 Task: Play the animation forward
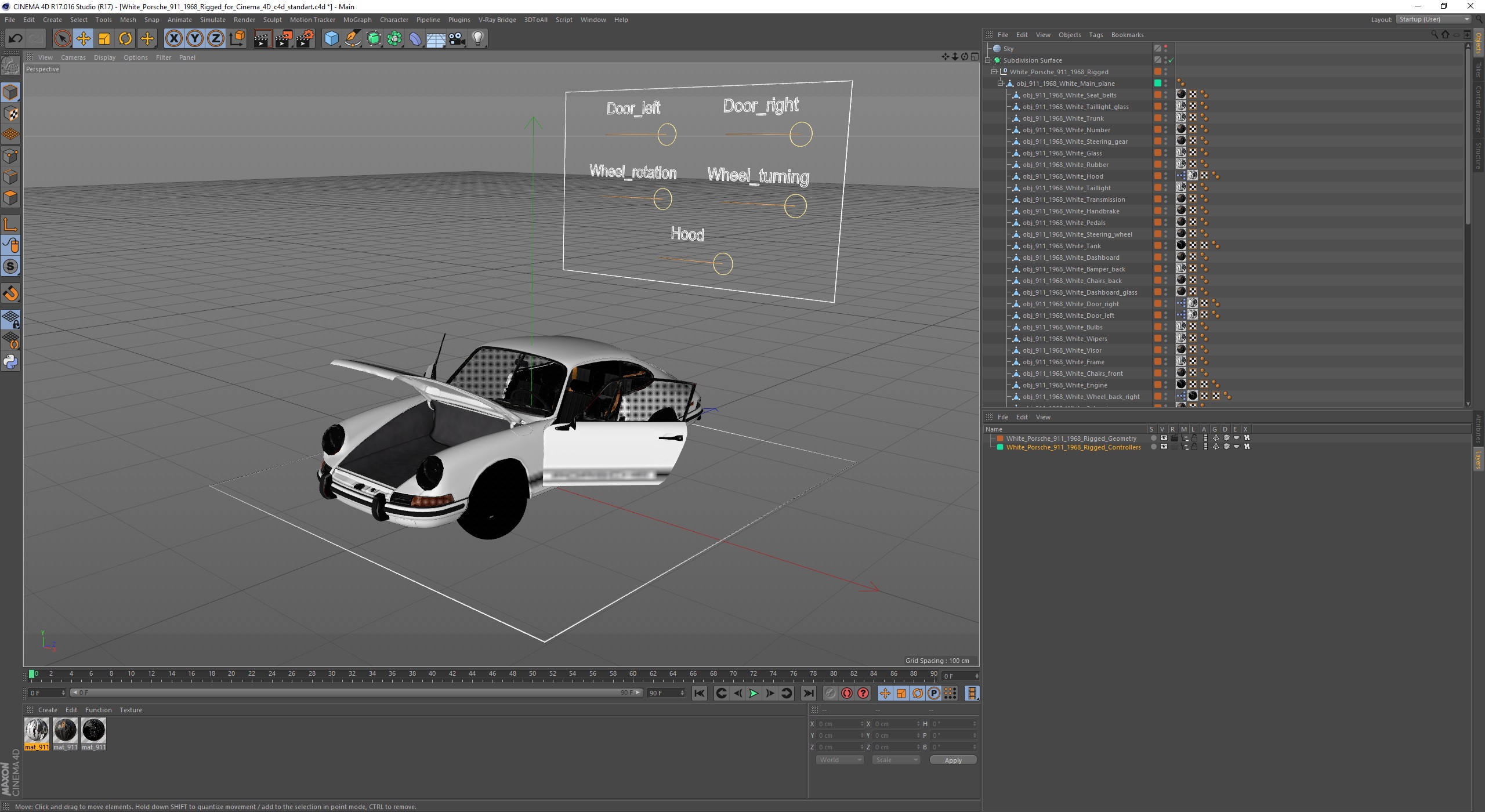click(754, 693)
